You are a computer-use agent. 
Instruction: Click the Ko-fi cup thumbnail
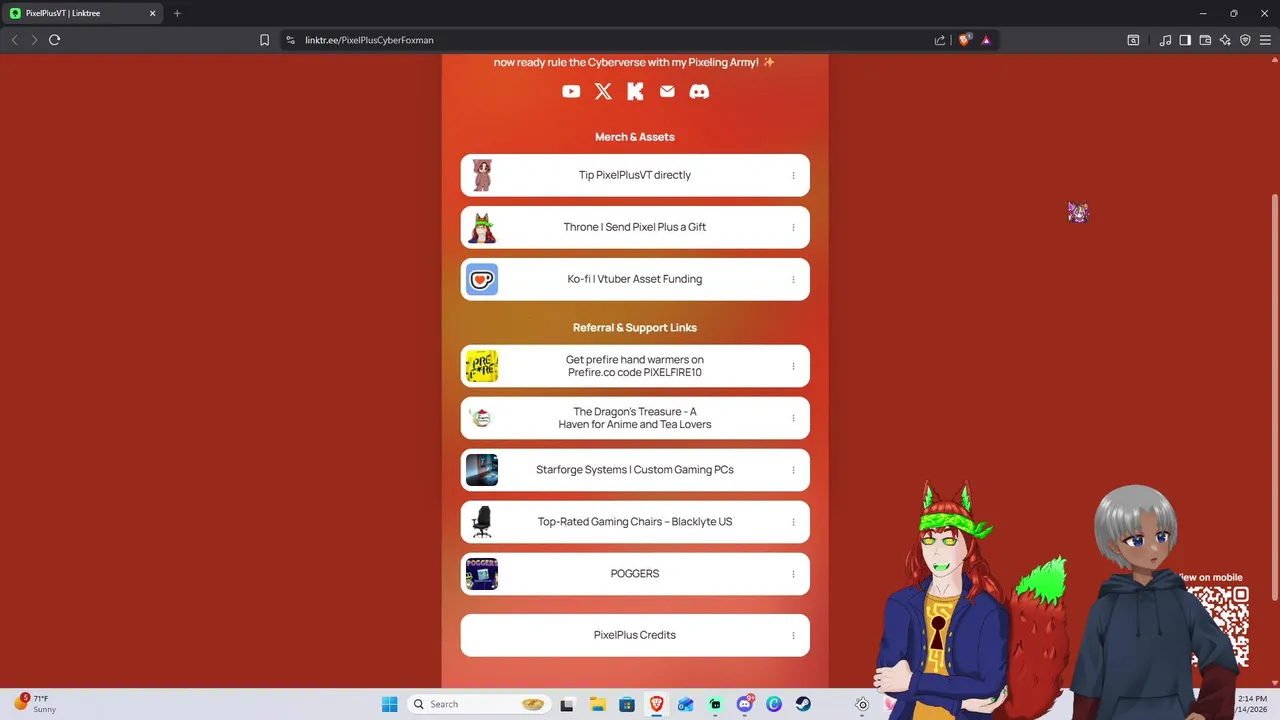tap(482, 279)
